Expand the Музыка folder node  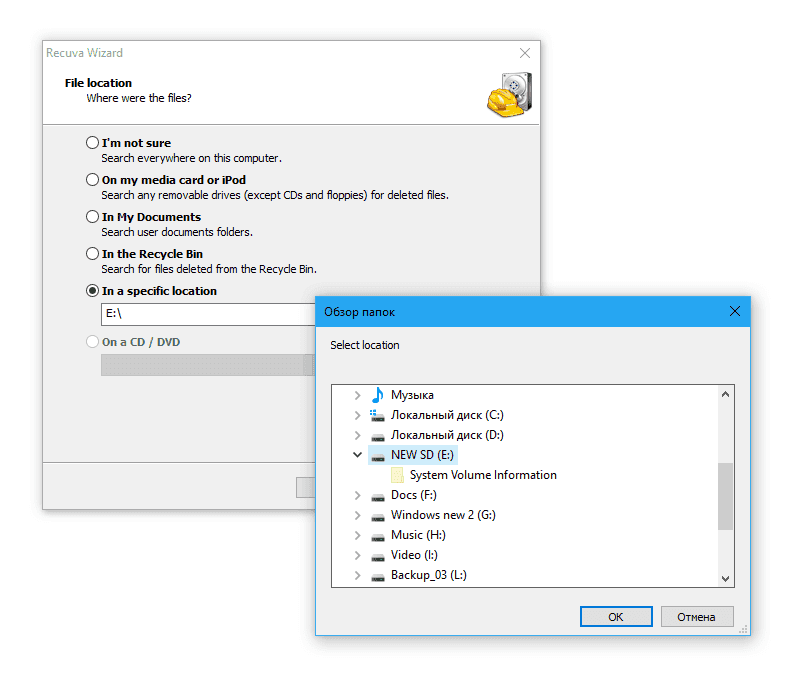[357, 395]
